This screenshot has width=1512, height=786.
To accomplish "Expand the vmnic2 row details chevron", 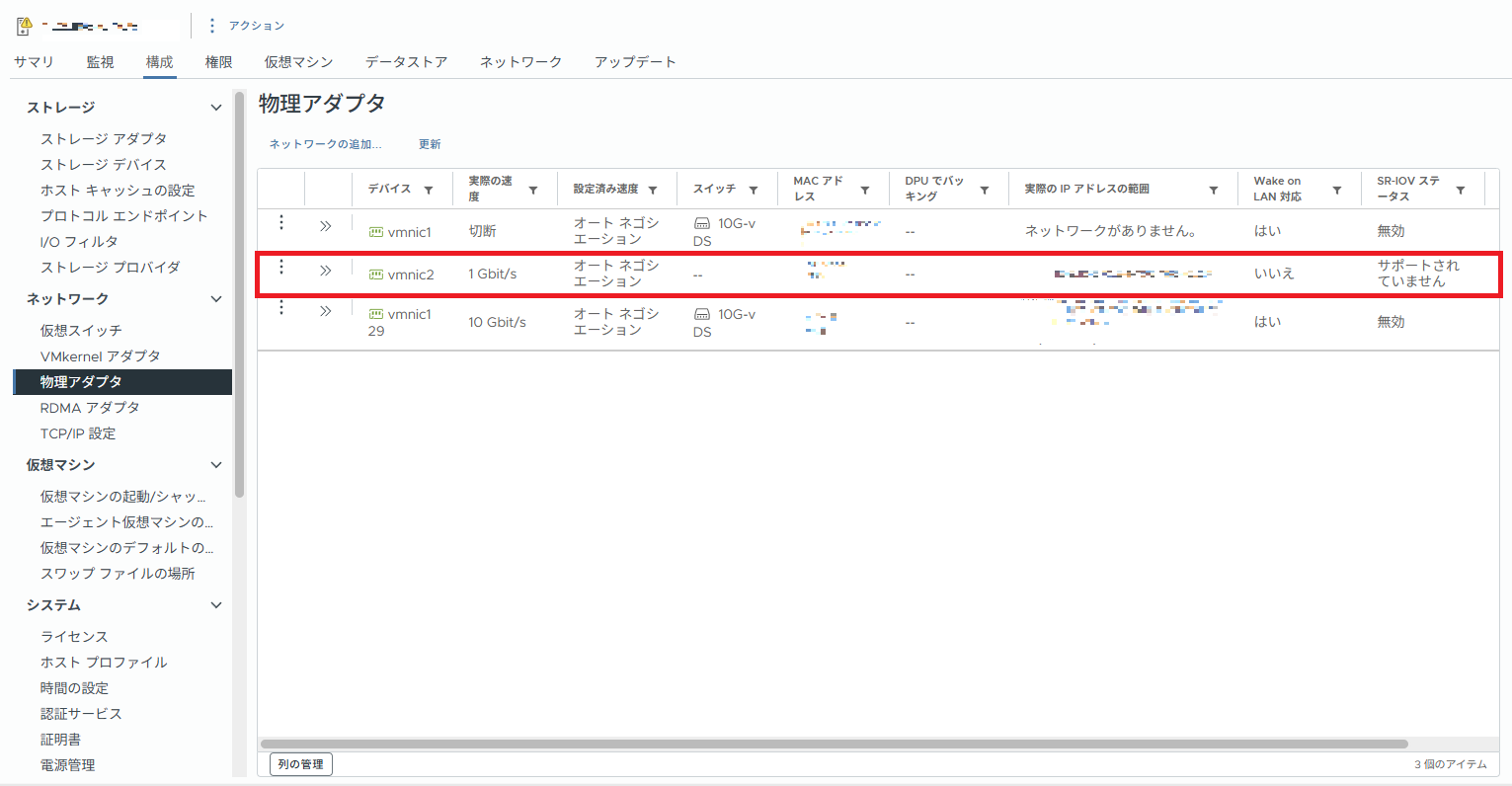I will 325,268.
